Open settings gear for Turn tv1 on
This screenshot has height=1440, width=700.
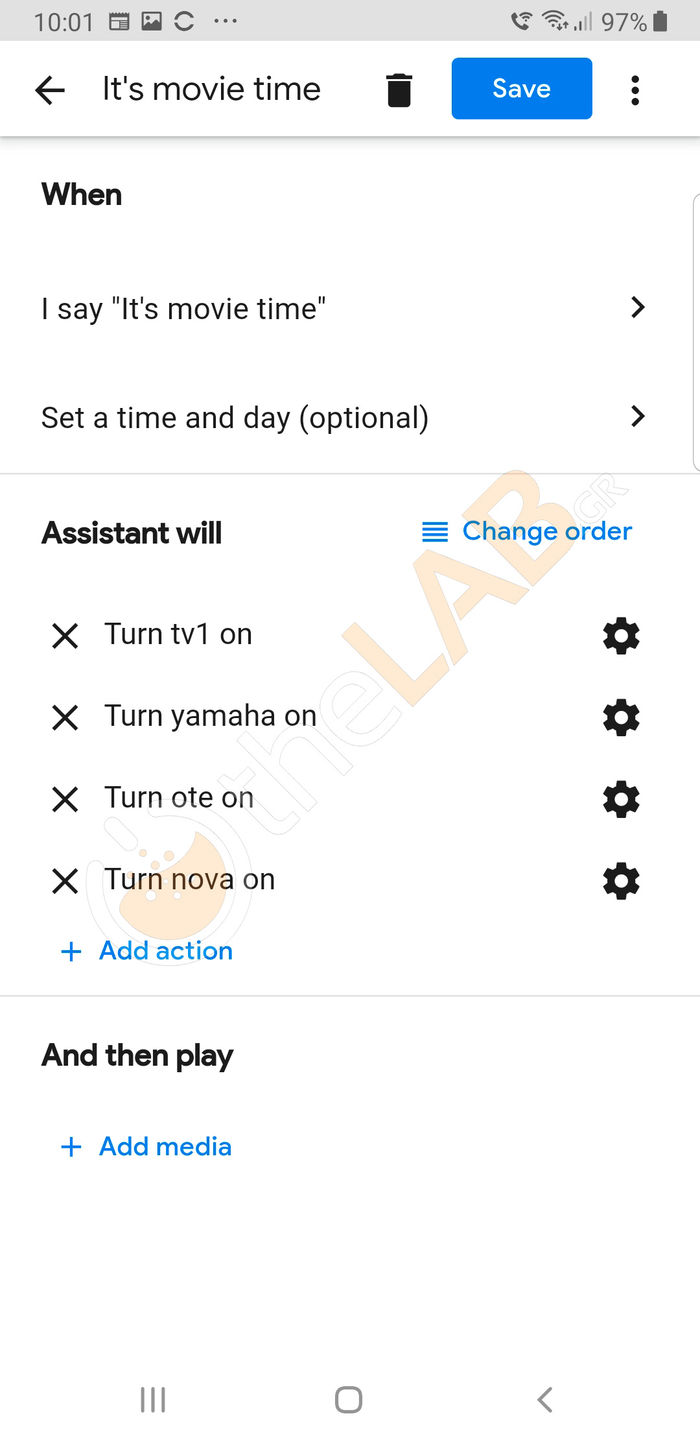621,636
